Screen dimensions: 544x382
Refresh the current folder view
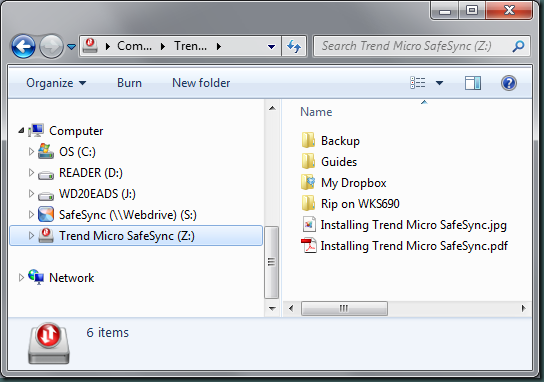point(294,46)
